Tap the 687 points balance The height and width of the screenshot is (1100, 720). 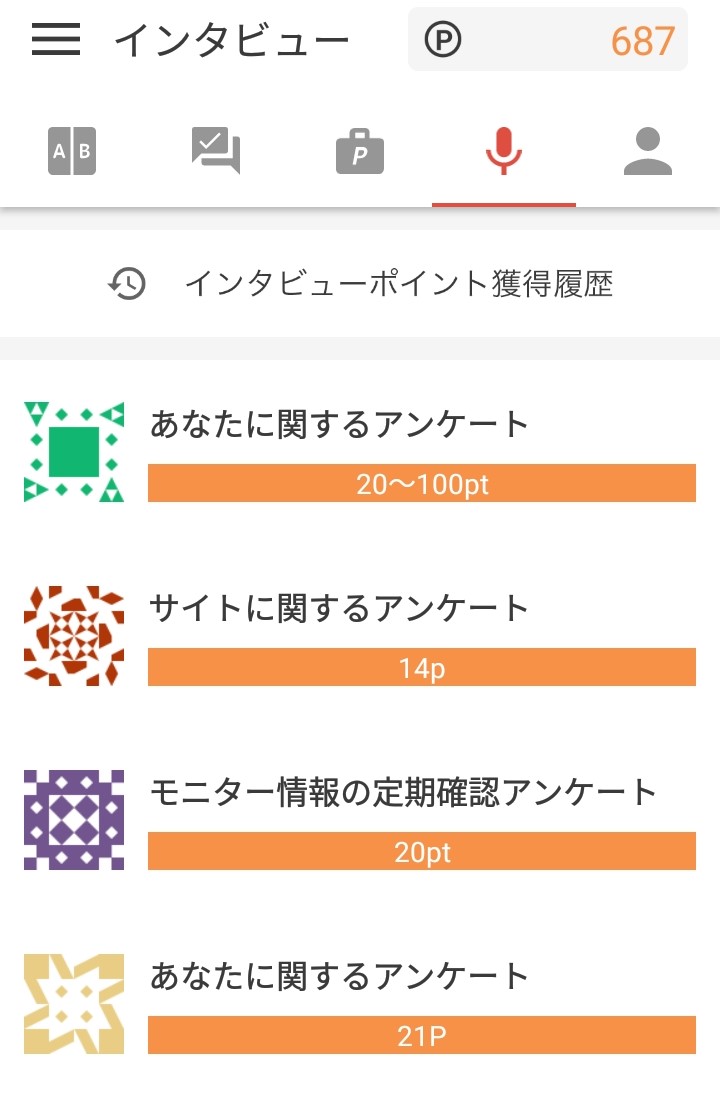click(642, 41)
